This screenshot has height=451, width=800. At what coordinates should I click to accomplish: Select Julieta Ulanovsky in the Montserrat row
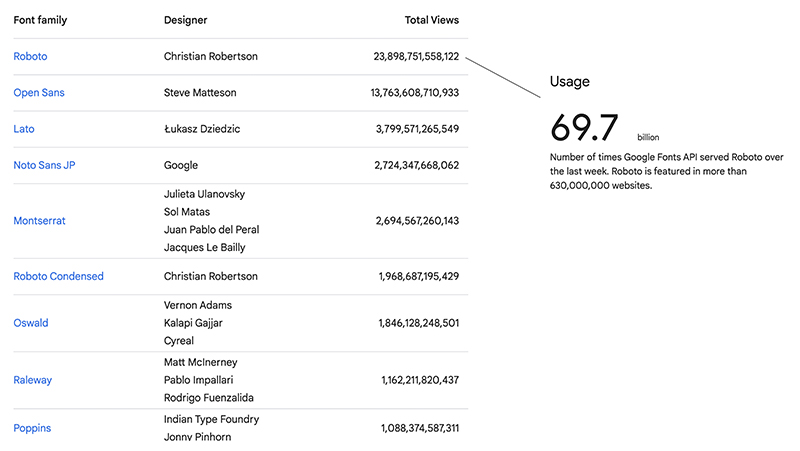pos(204,194)
